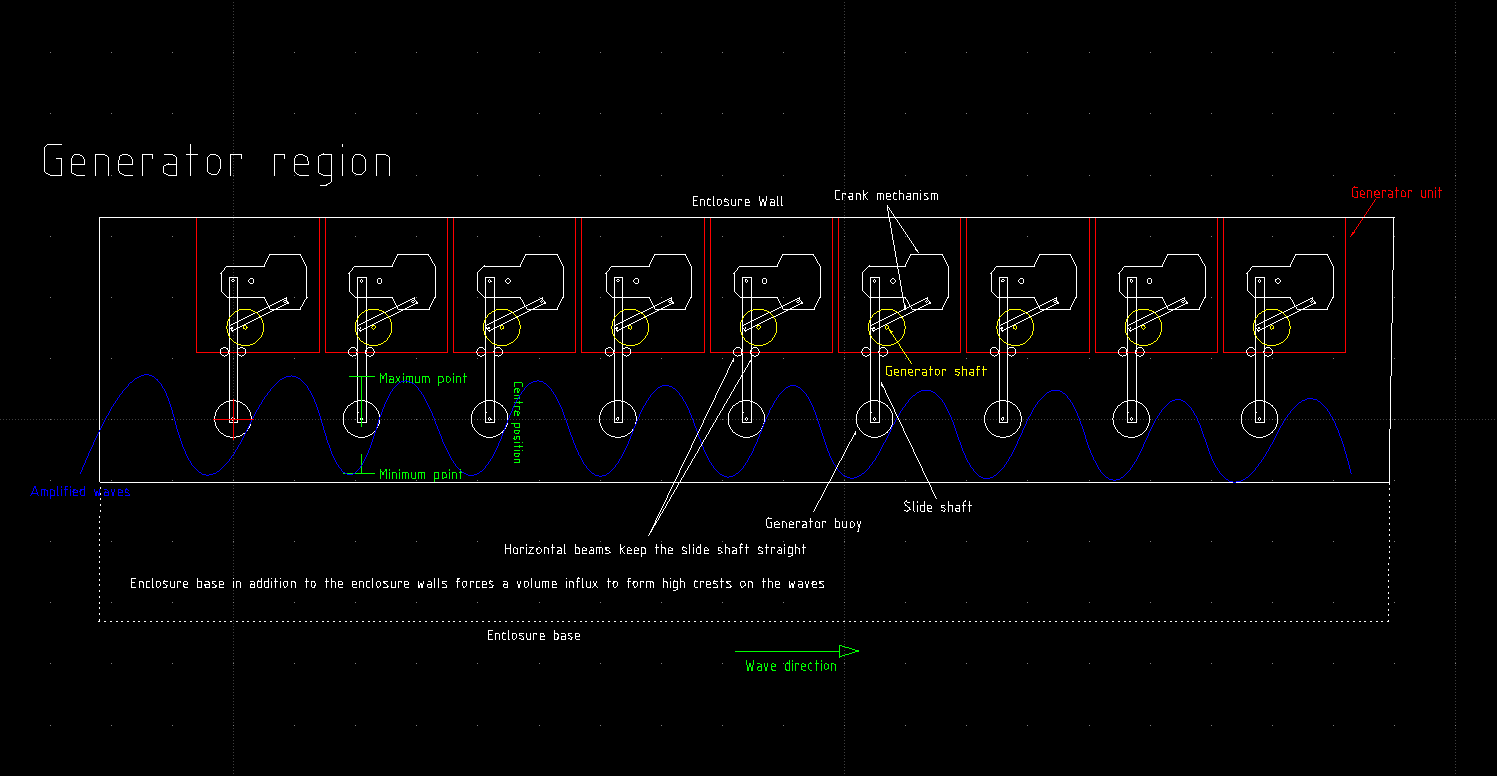Select the green 'Minimum point' label
Screen dimensions: 1497x776
point(421,475)
